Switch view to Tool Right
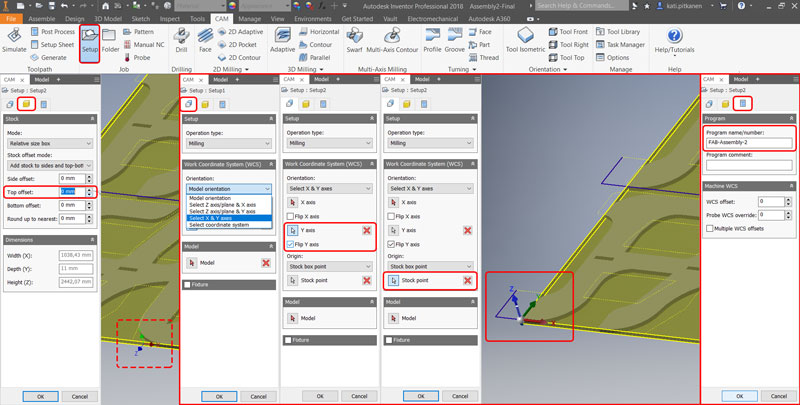The height and width of the screenshot is (405, 800). (568, 45)
